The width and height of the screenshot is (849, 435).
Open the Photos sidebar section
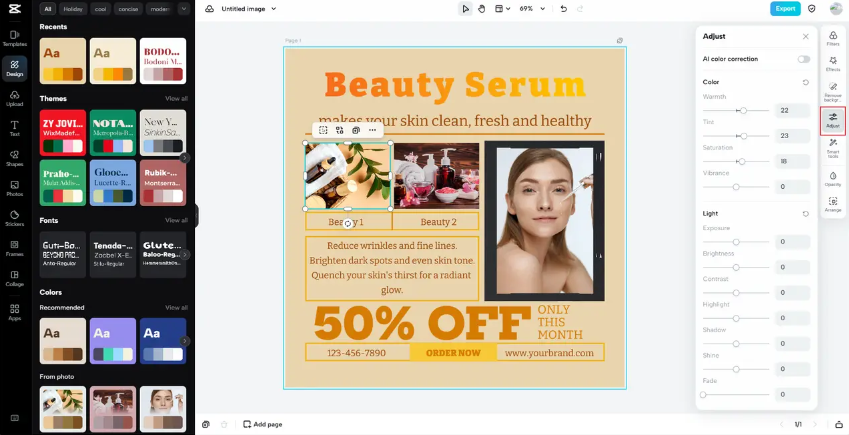point(15,189)
